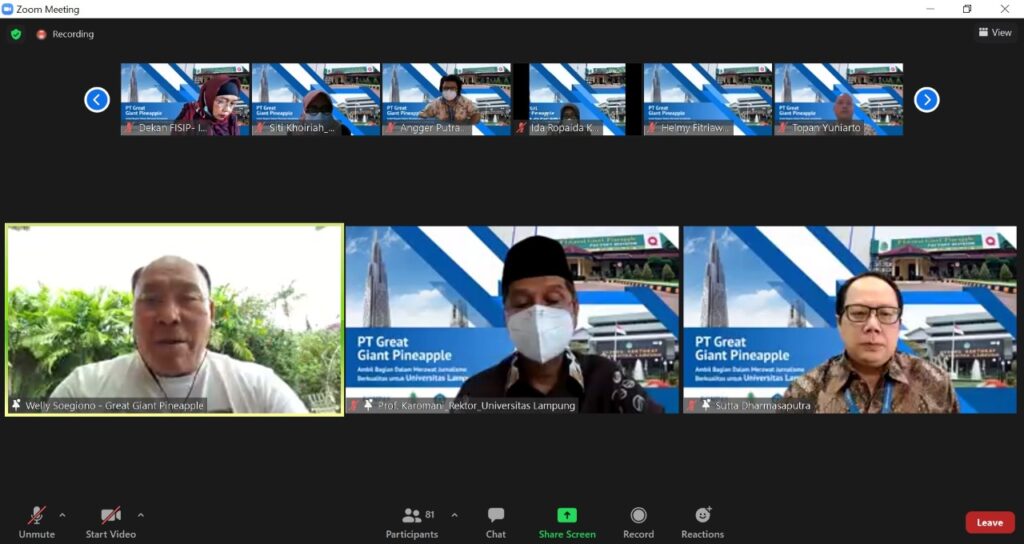Image resolution: width=1024 pixels, height=544 pixels.
Task: Unmute the microphone
Action: click(36, 522)
